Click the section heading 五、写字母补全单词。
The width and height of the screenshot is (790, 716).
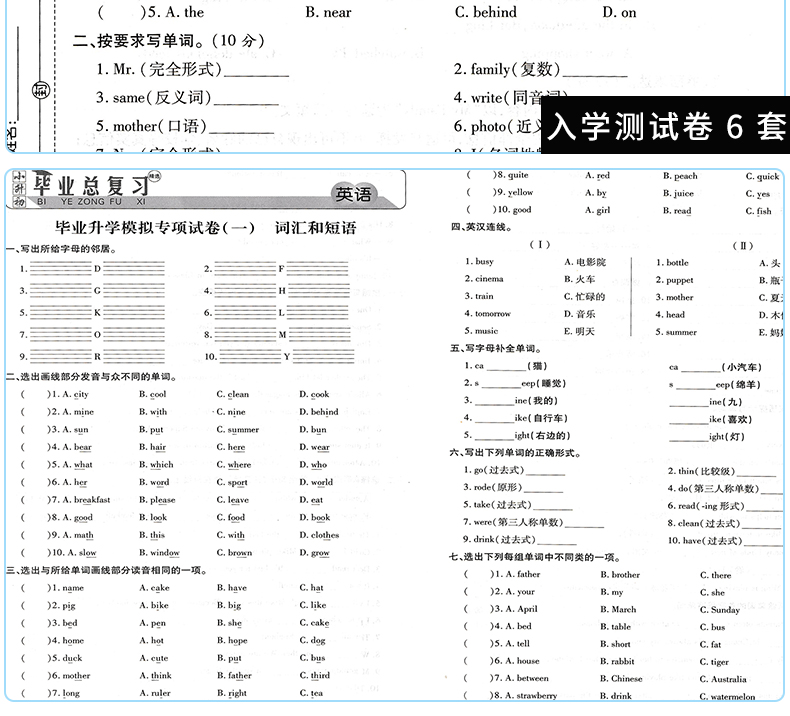tap(495, 348)
